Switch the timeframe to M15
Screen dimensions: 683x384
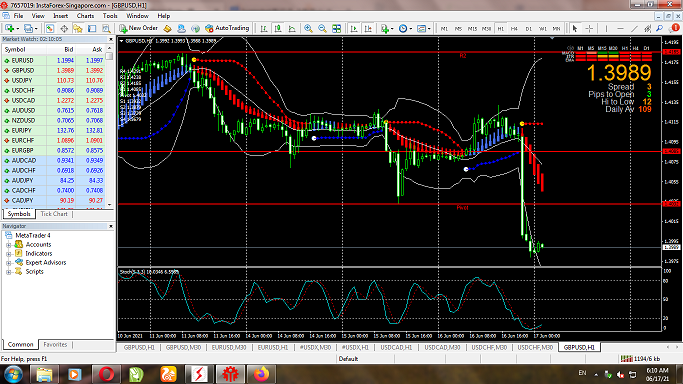click(472, 29)
